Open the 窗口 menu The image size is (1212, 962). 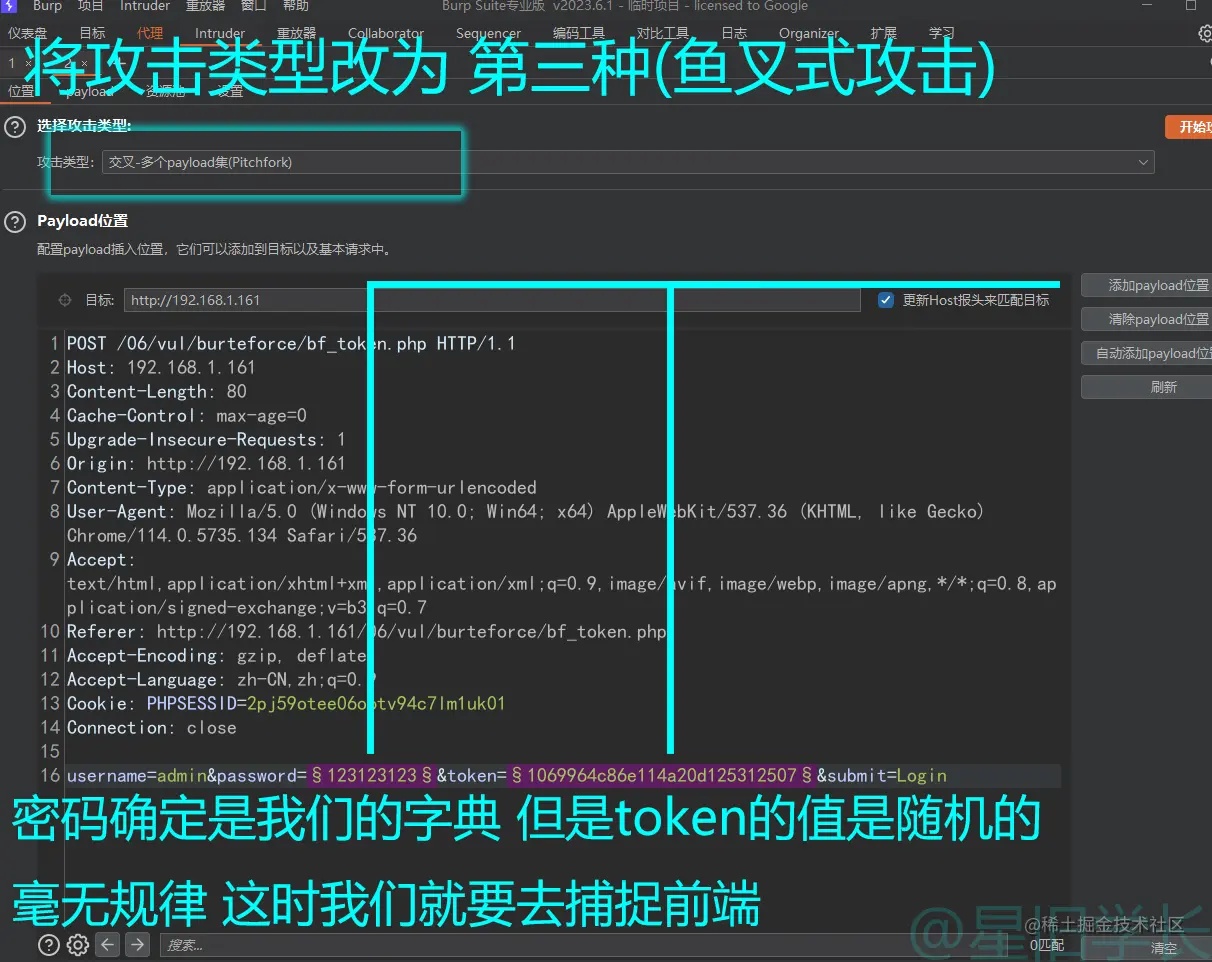(x=254, y=6)
